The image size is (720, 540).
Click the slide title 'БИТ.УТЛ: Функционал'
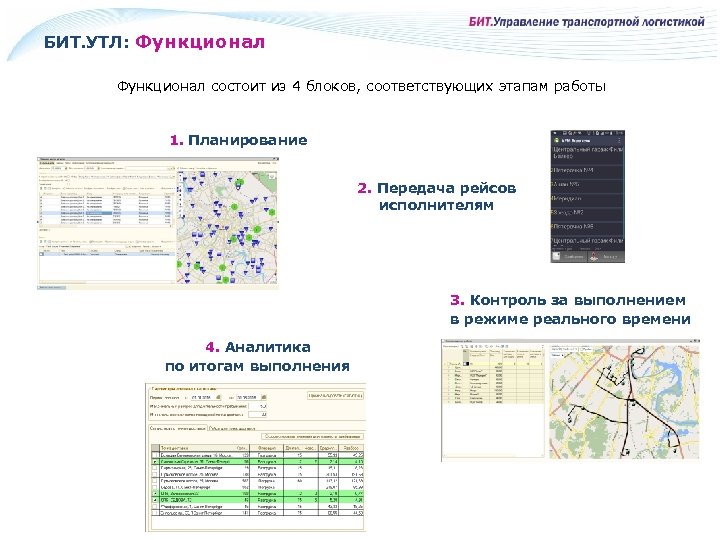[154, 42]
